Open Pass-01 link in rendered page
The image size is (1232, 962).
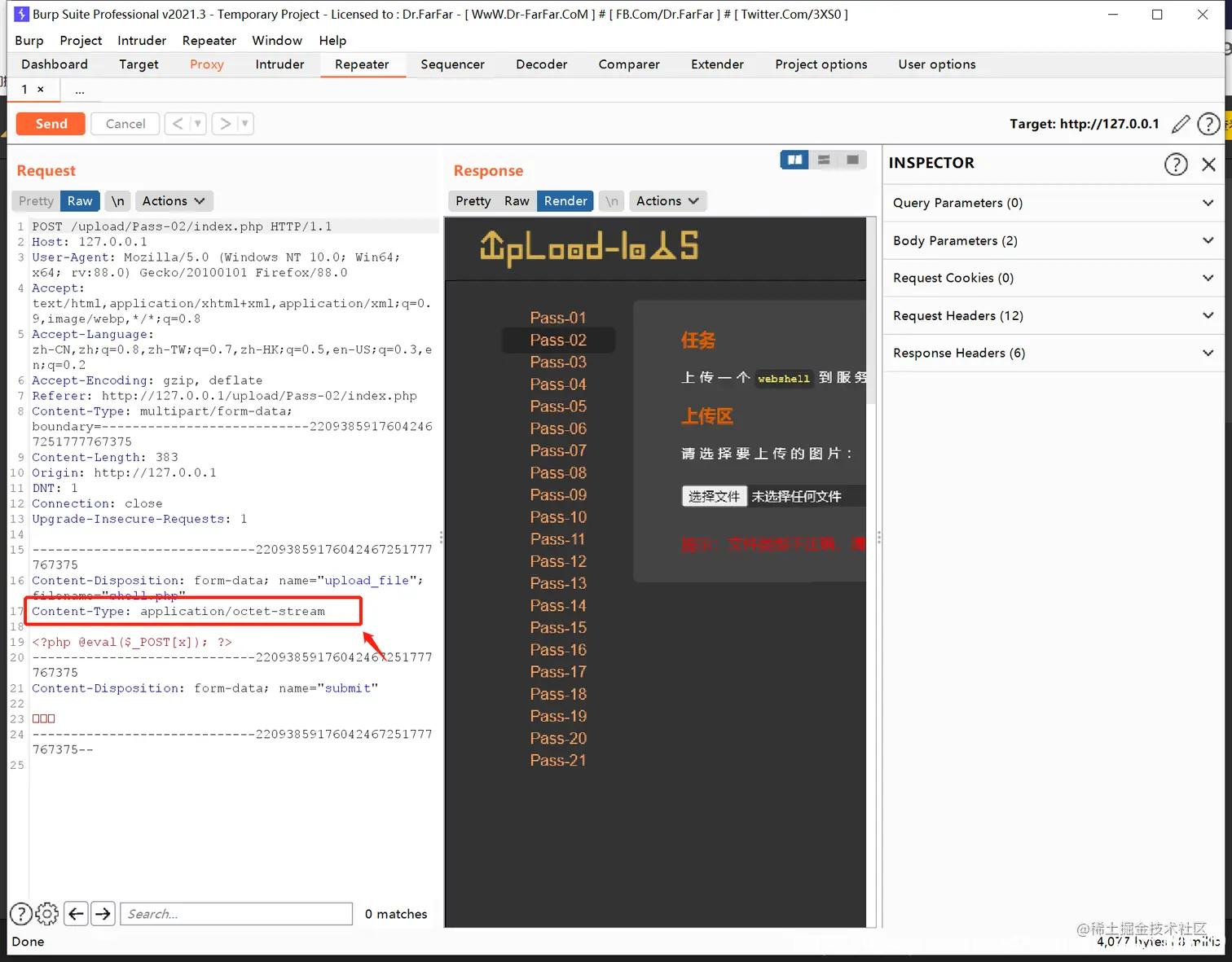(x=558, y=318)
